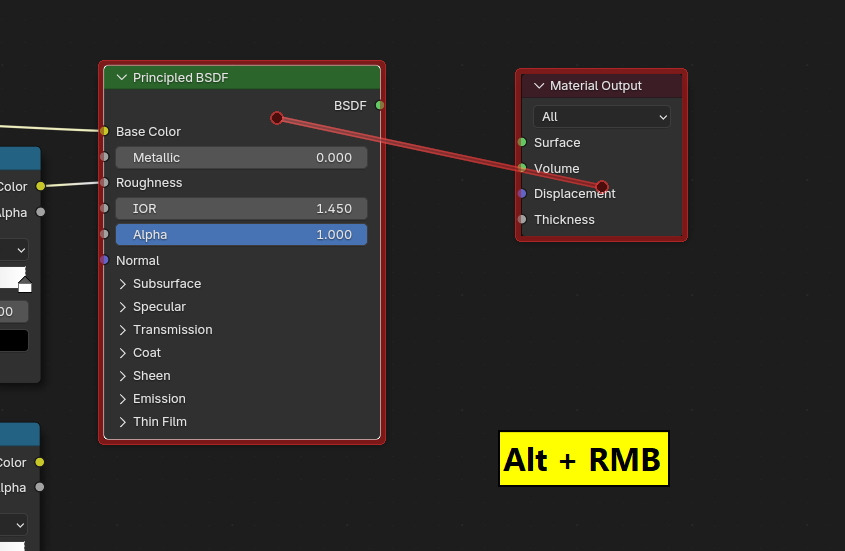The image size is (845, 551).
Task: Click the Roughness input socket
Action: pyautogui.click(x=105, y=183)
